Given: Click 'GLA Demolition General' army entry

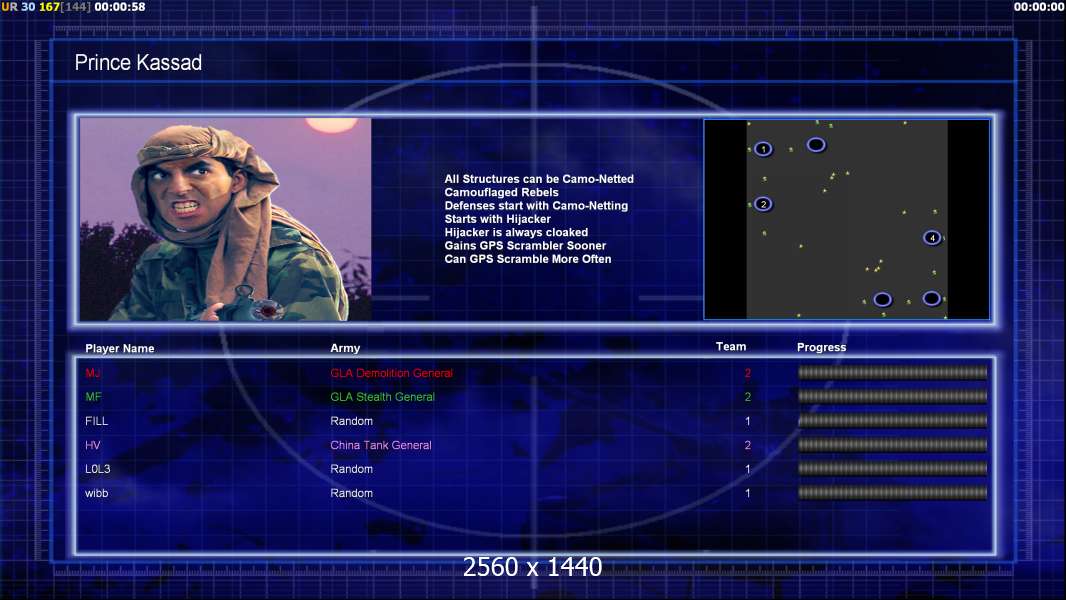Looking at the screenshot, I should 392,373.
